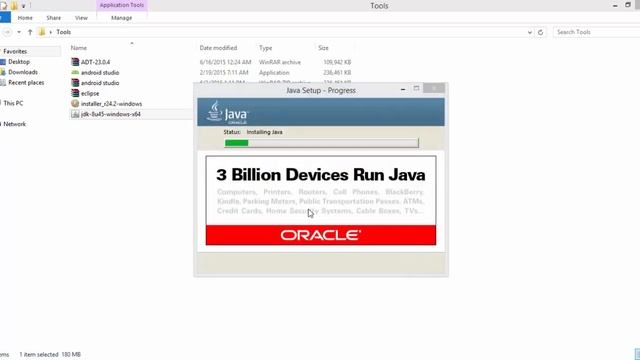Click the Quick Access new folder icon
640x360 pixels.
click(14, 6)
